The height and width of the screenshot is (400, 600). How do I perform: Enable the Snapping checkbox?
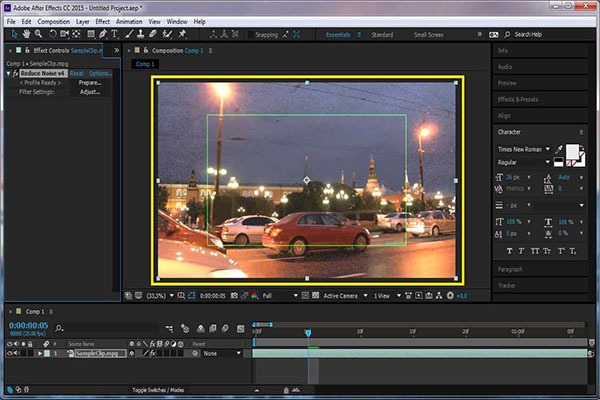point(251,35)
